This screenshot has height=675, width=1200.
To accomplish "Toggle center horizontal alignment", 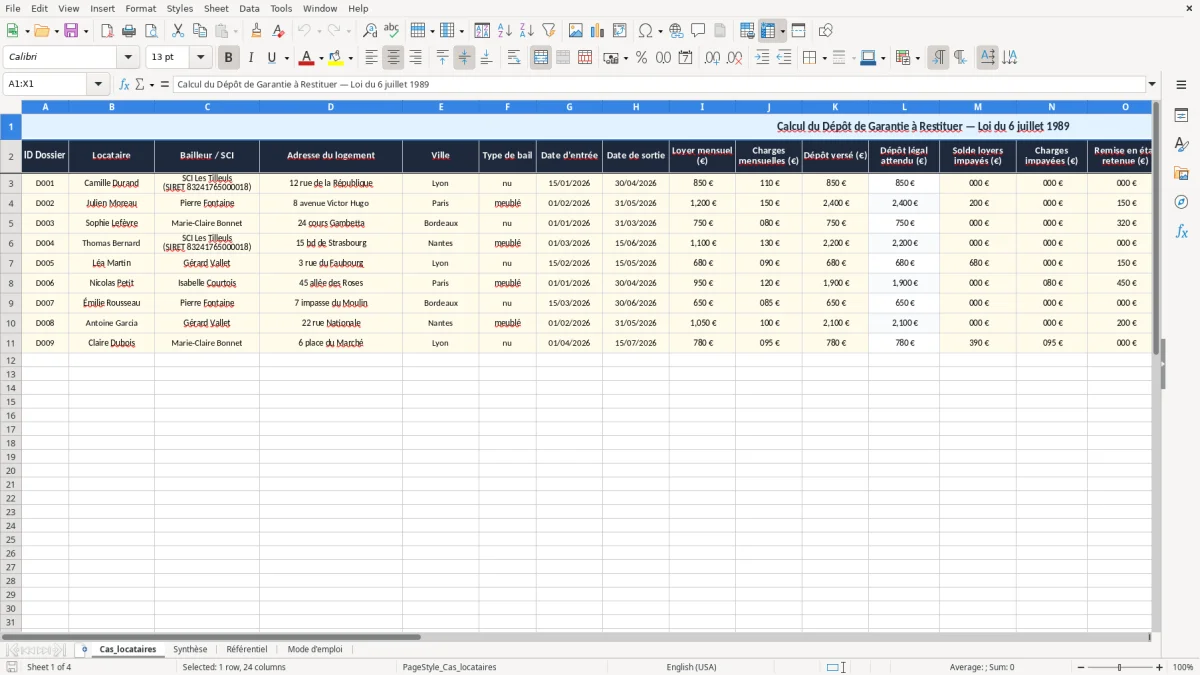I will [393, 58].
